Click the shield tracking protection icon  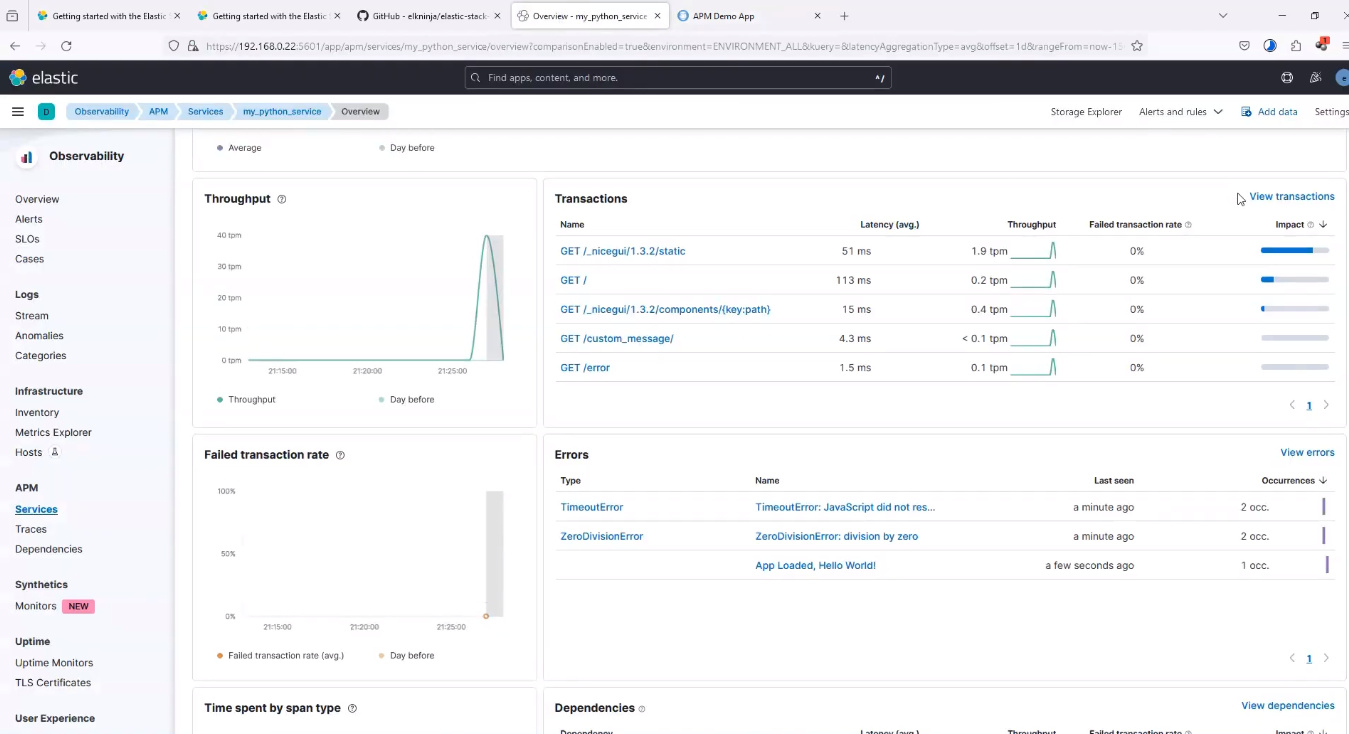[174, 46]
